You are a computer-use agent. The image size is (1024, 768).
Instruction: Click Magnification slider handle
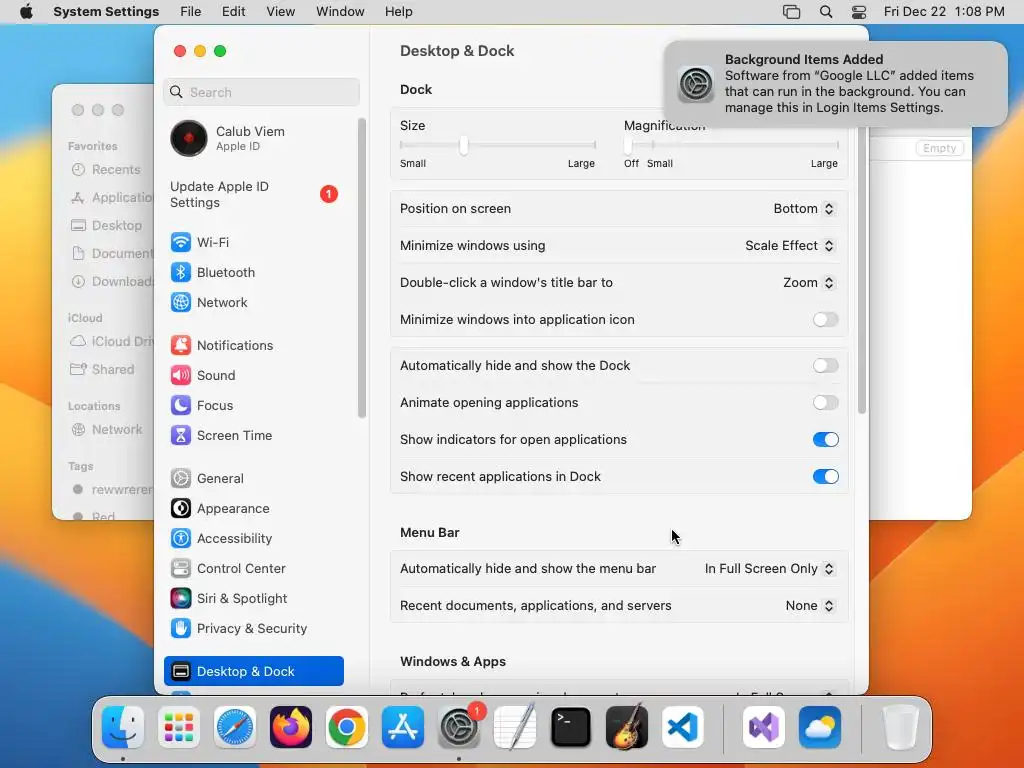(x=628, y=145)
